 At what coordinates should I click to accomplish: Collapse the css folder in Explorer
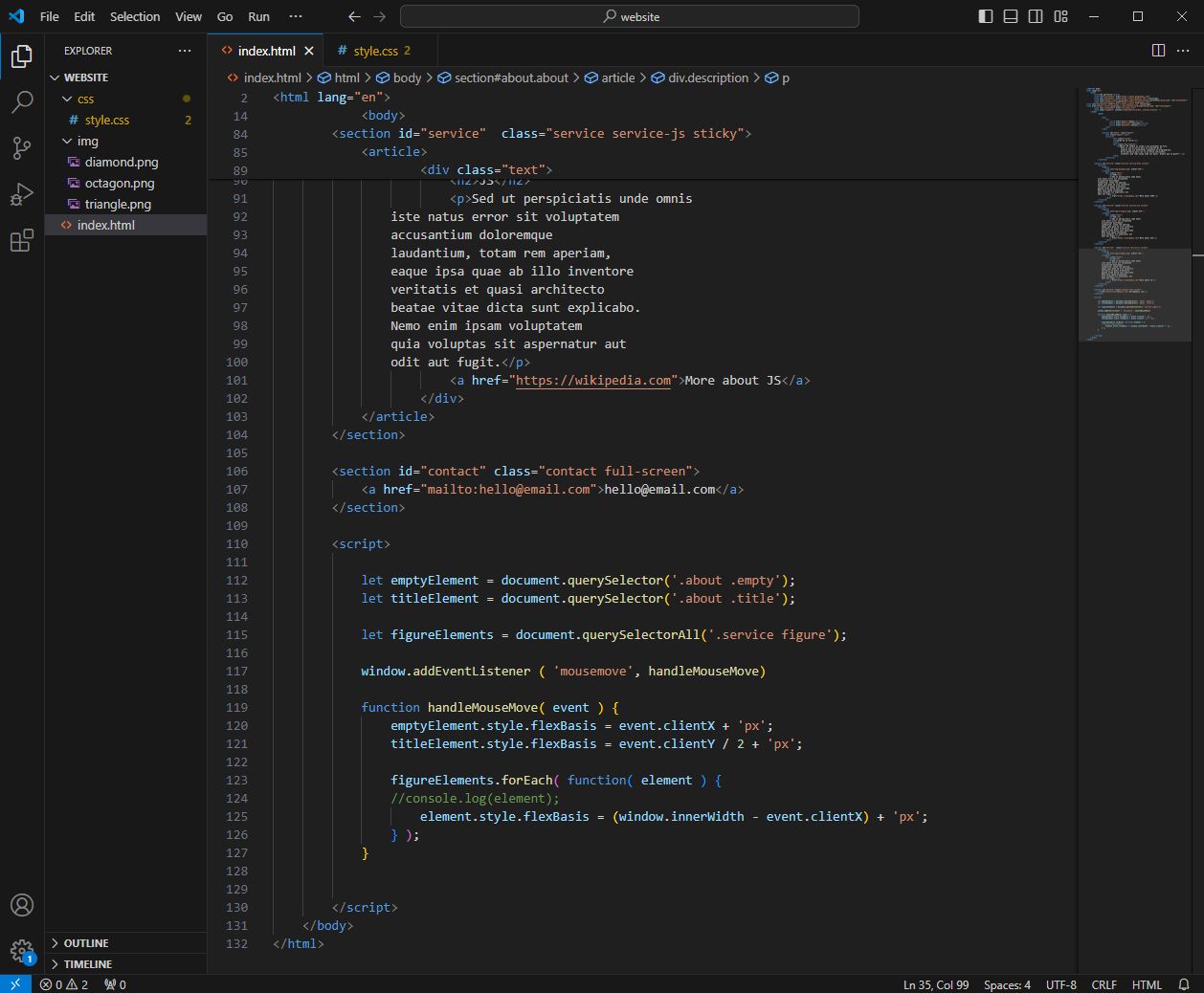click(85, 99)
